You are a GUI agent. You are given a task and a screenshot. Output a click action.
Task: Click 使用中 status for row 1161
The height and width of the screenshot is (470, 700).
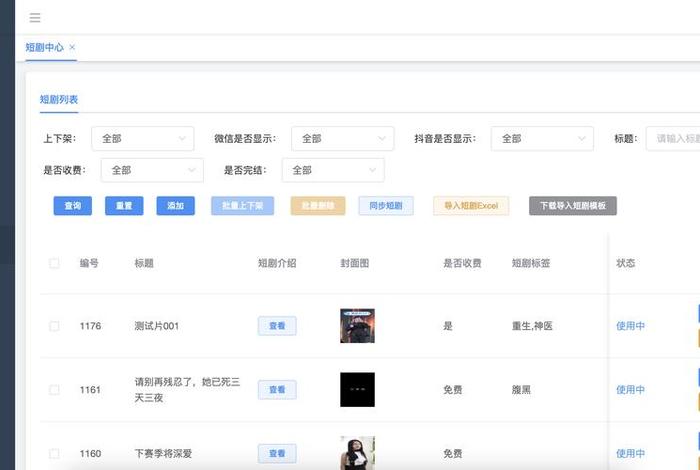pos(630,390)
